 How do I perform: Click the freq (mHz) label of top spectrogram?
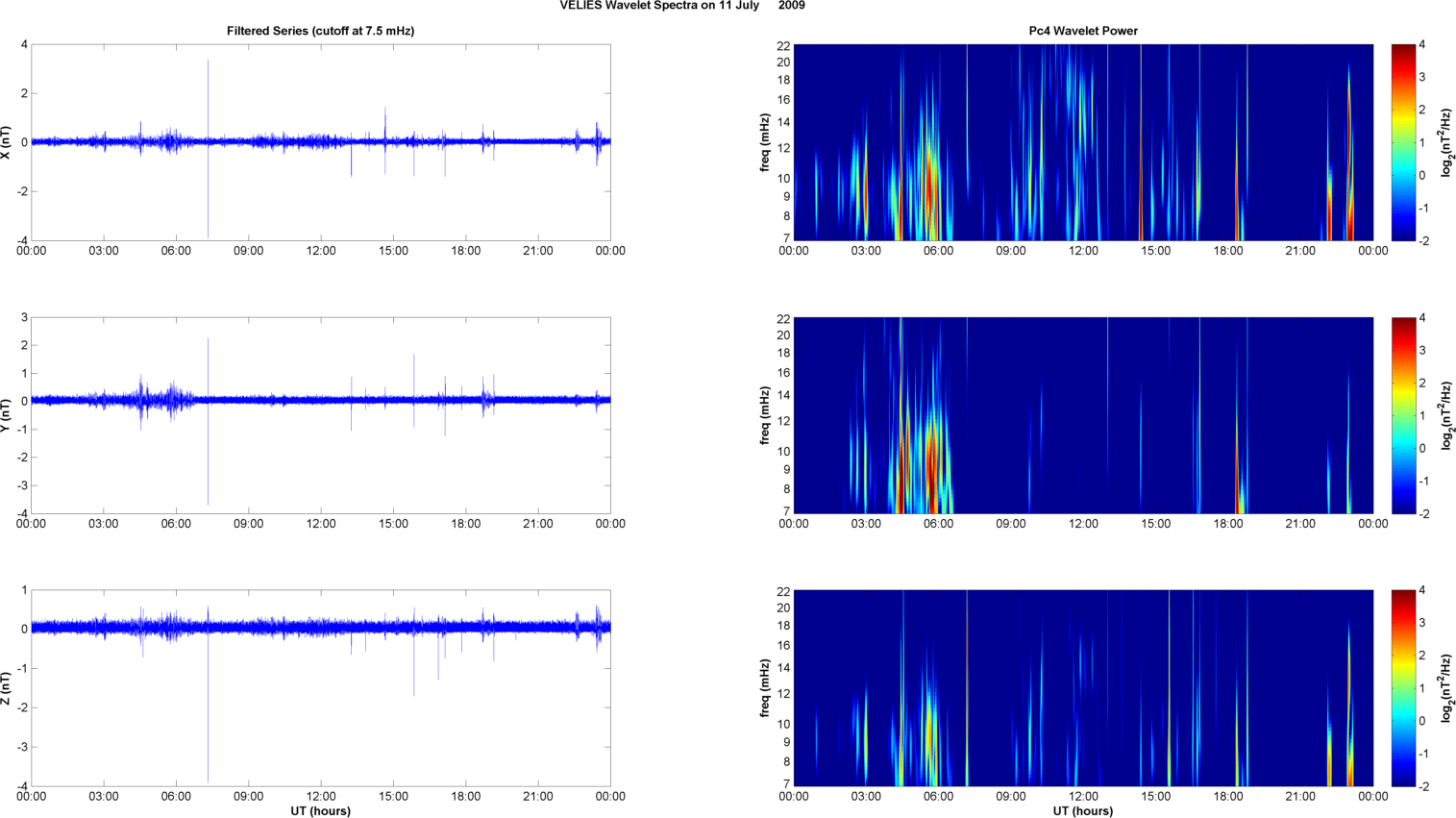765,142
